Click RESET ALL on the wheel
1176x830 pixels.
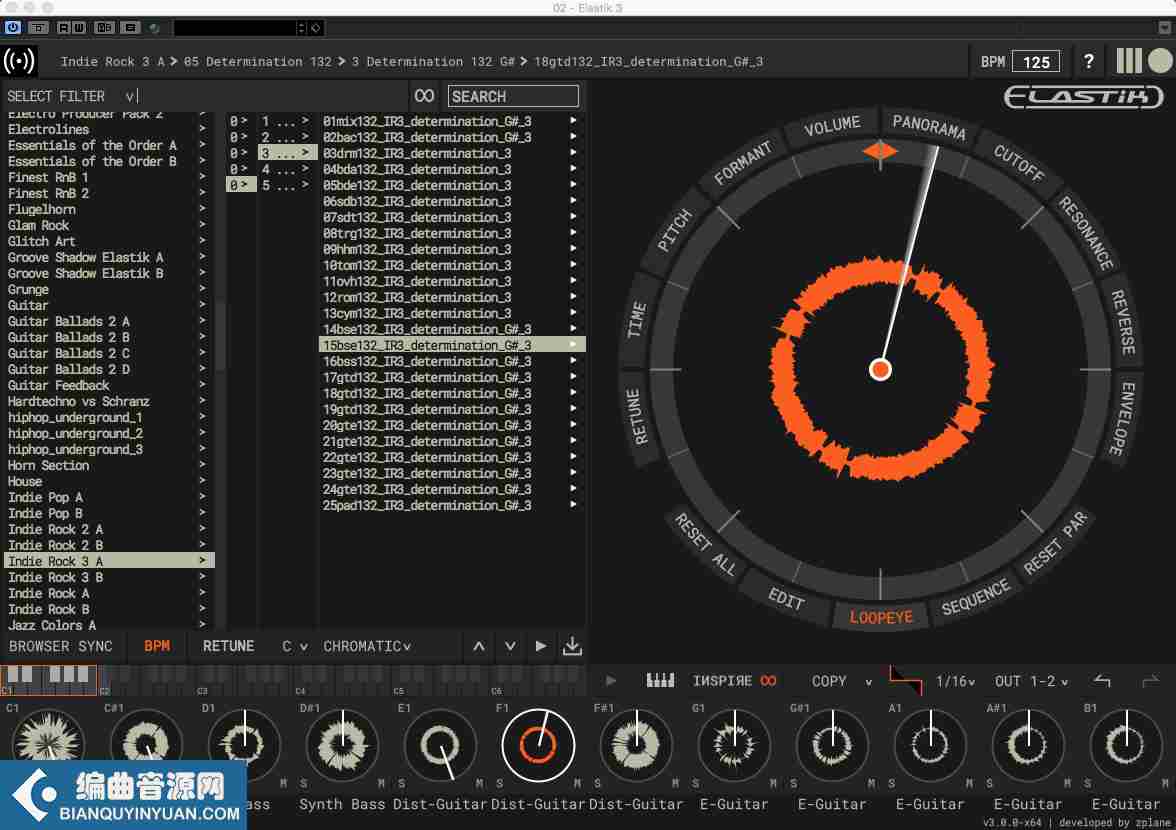(704, 544)
